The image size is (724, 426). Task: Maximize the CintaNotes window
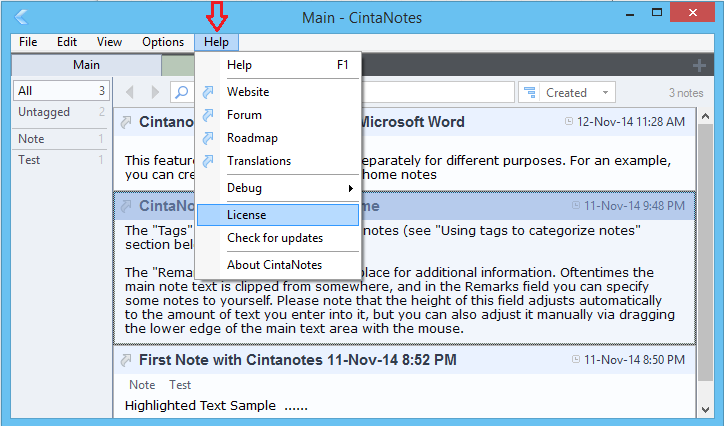[657, 12]
